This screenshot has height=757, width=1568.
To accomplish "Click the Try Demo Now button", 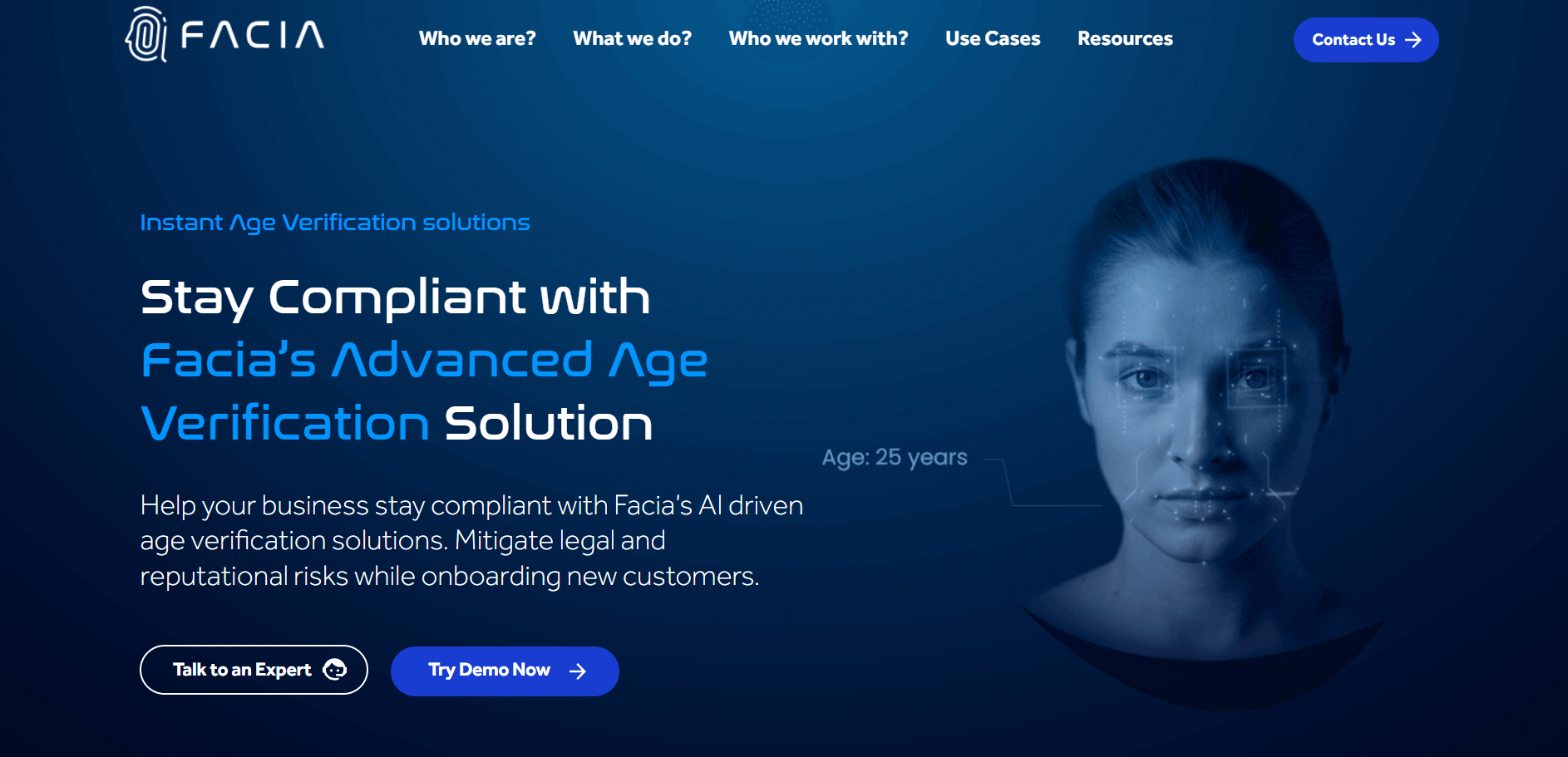I will point(505,671).
